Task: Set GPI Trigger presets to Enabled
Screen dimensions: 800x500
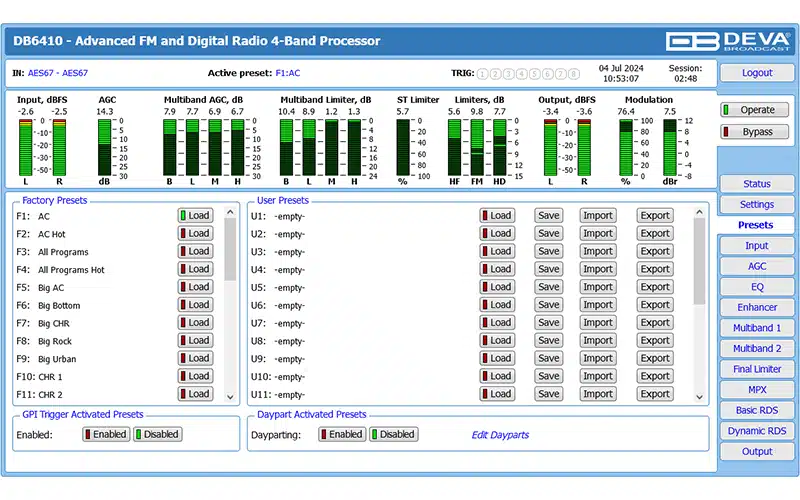Action: [106, 434]
